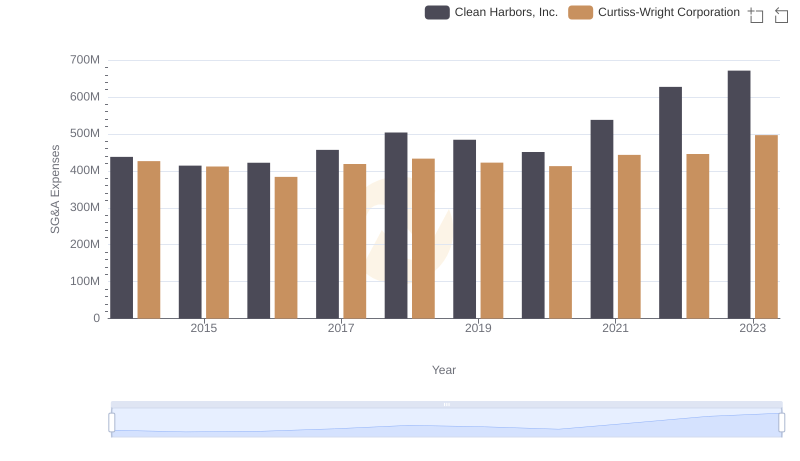Viewport: 800px width, 461px height.
Task: Click the Curtiss-Wright bar for 2016
Action: coord(286,248)
